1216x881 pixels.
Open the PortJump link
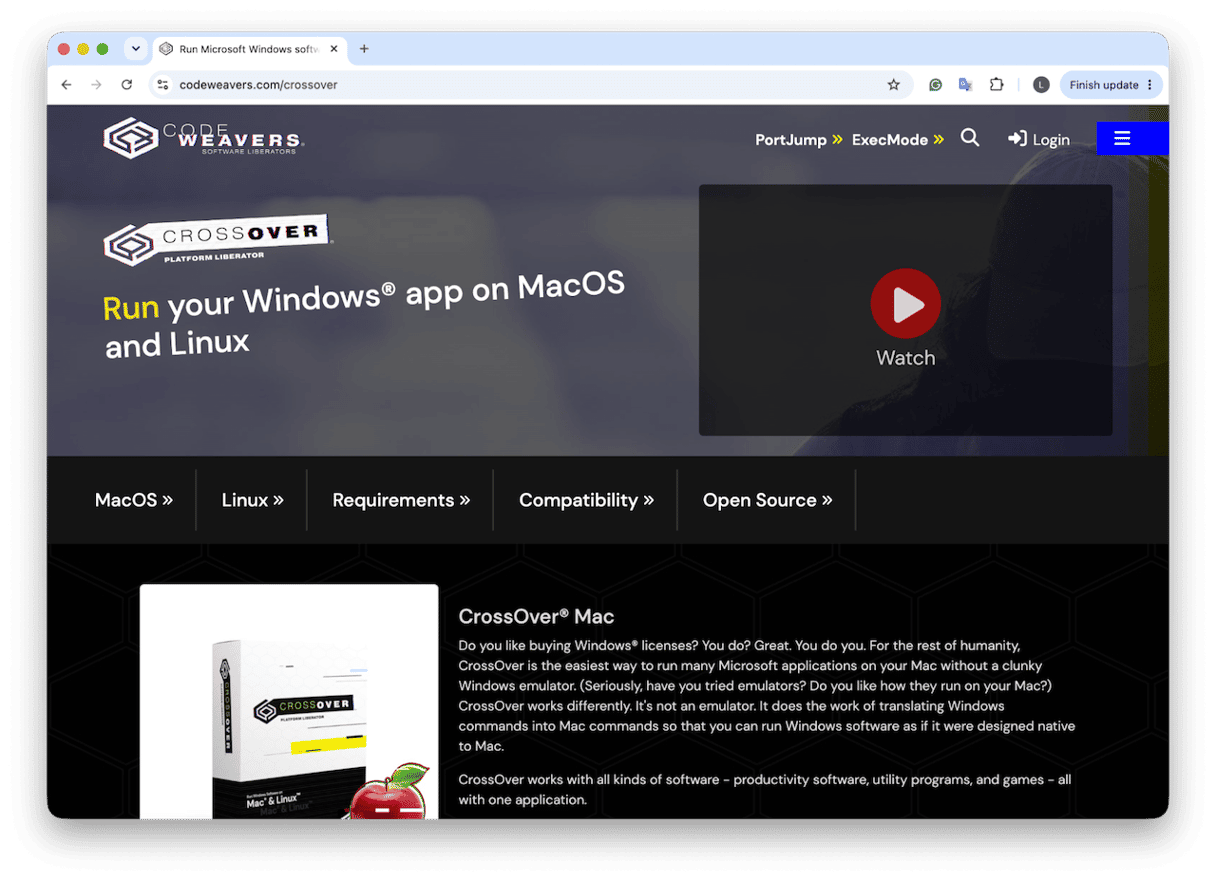(x=799, y=140)
